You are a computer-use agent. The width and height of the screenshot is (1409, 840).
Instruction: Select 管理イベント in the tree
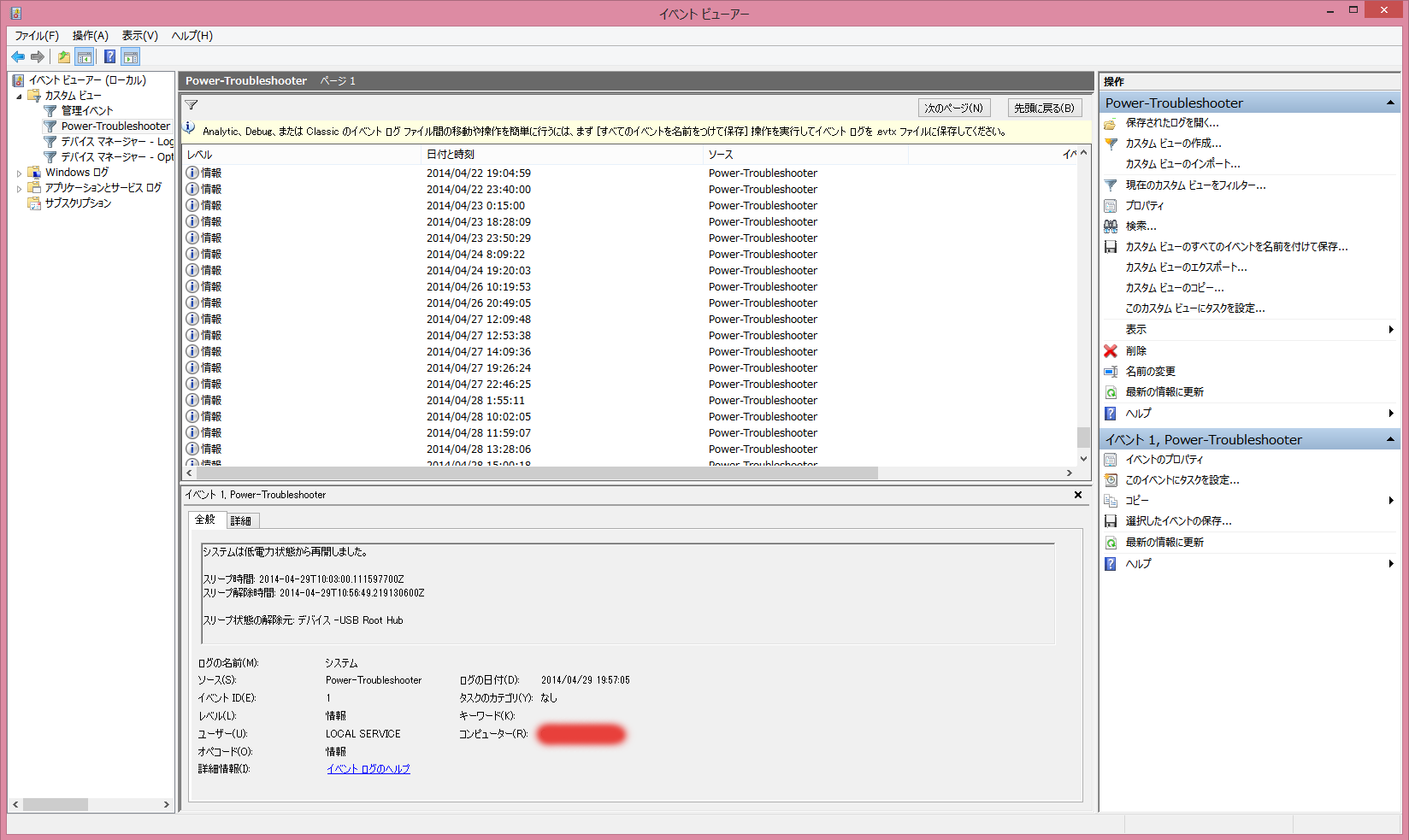coord(86,111)
